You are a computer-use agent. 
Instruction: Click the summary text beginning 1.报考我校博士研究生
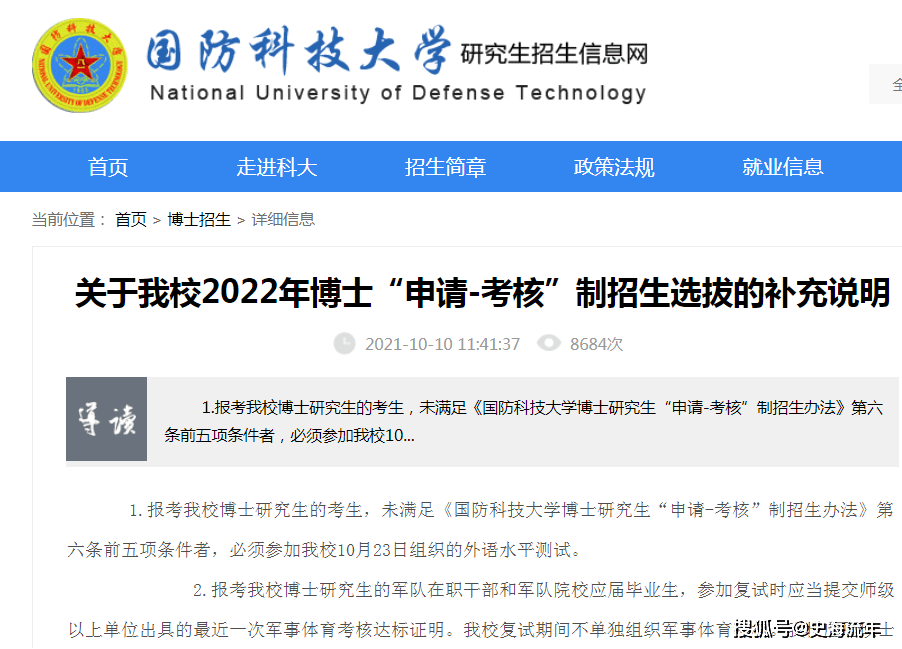coord(523,422)
